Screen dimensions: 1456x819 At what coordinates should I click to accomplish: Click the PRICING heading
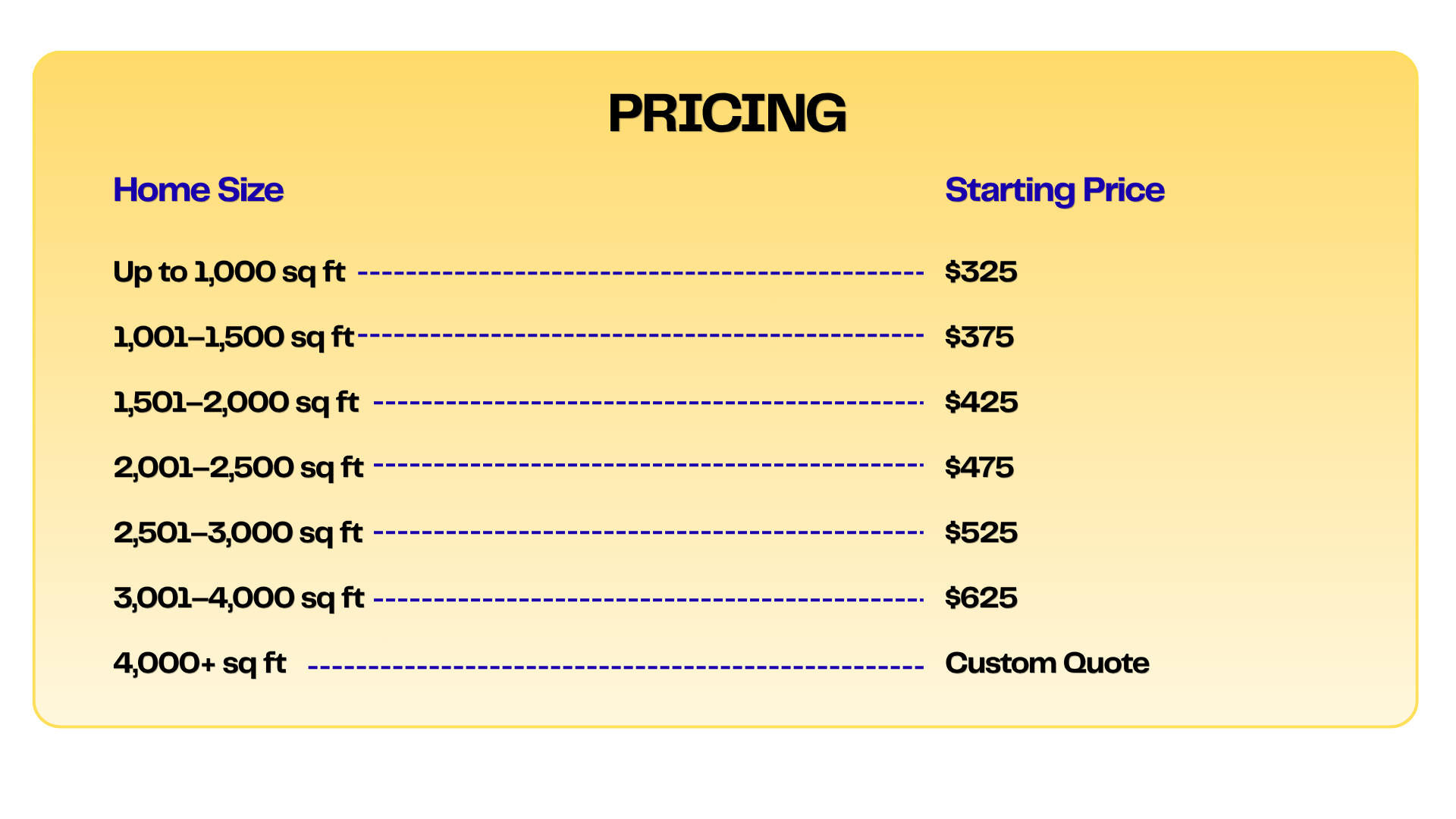click(x=726, y=114)
